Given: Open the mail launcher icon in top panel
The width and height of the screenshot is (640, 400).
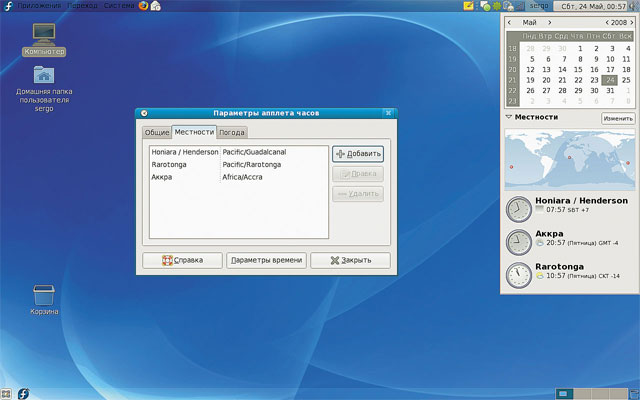Looking at the screenshot, I should tap(156, 6).
